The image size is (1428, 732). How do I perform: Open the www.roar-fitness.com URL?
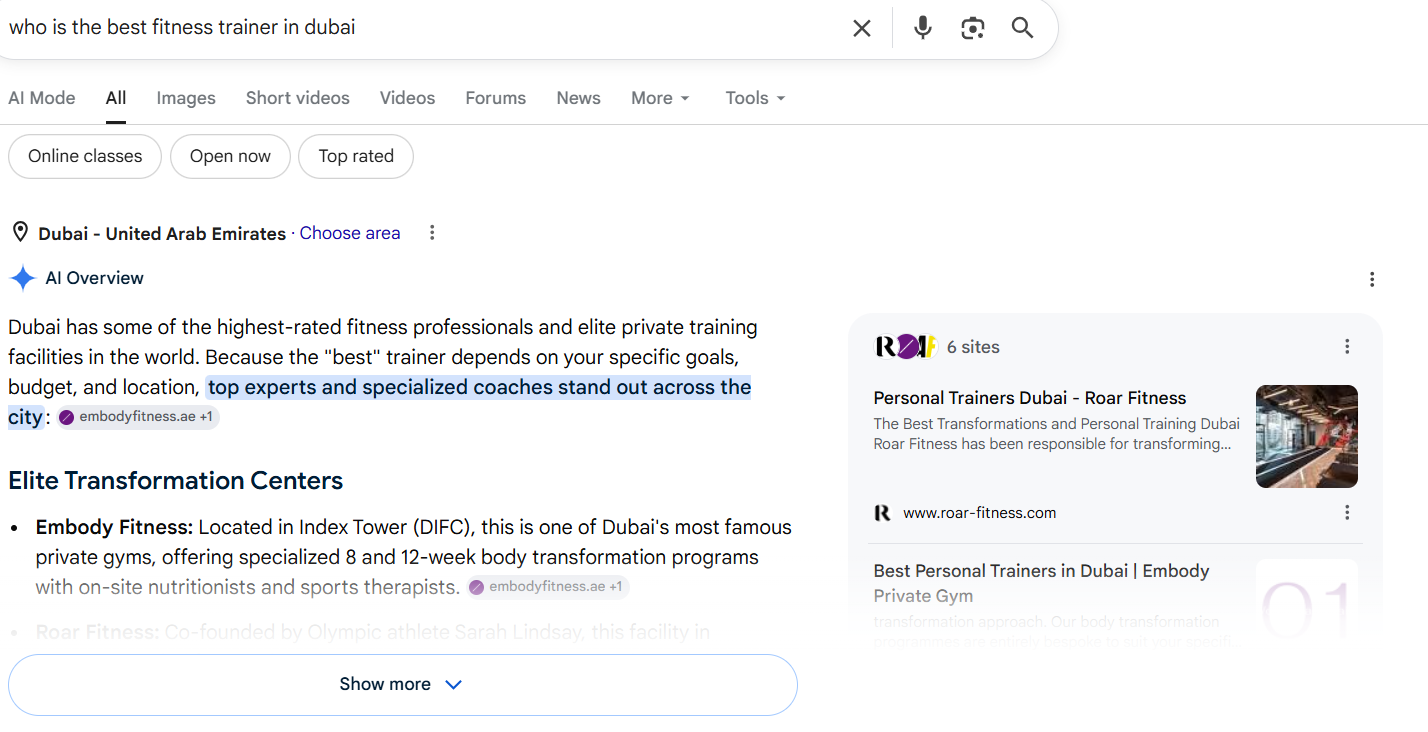[x=980, y=513]
